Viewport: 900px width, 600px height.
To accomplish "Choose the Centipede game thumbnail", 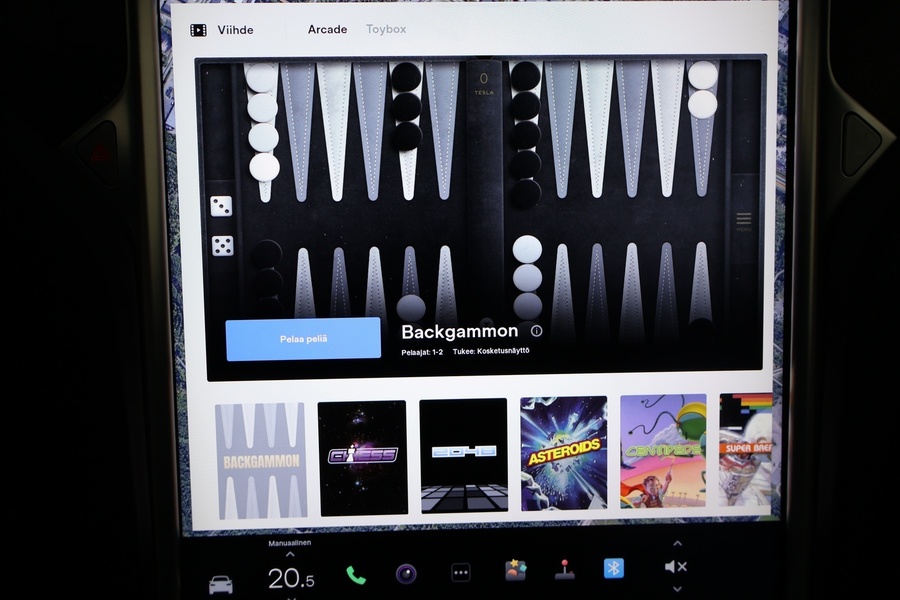I will click(663, 451).
